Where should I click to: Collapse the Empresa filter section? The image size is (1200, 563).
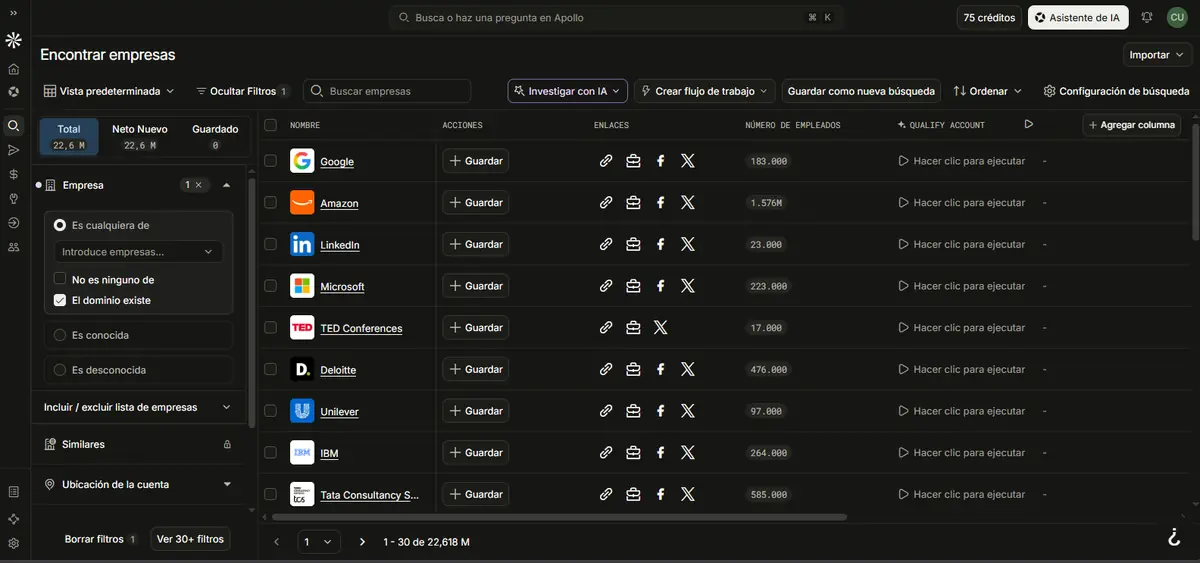[227, 185]
